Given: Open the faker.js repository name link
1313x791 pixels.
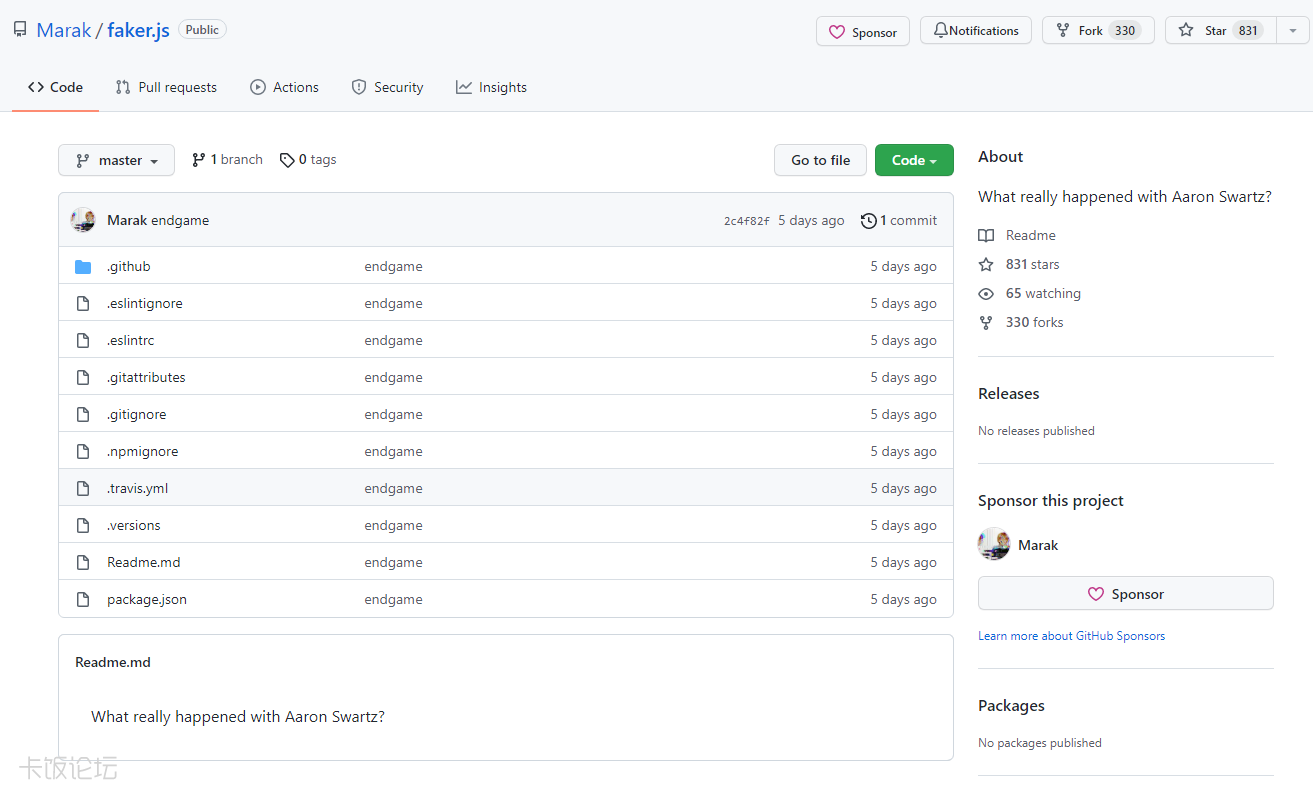Looking at the screenshot, I should [138, 30].
